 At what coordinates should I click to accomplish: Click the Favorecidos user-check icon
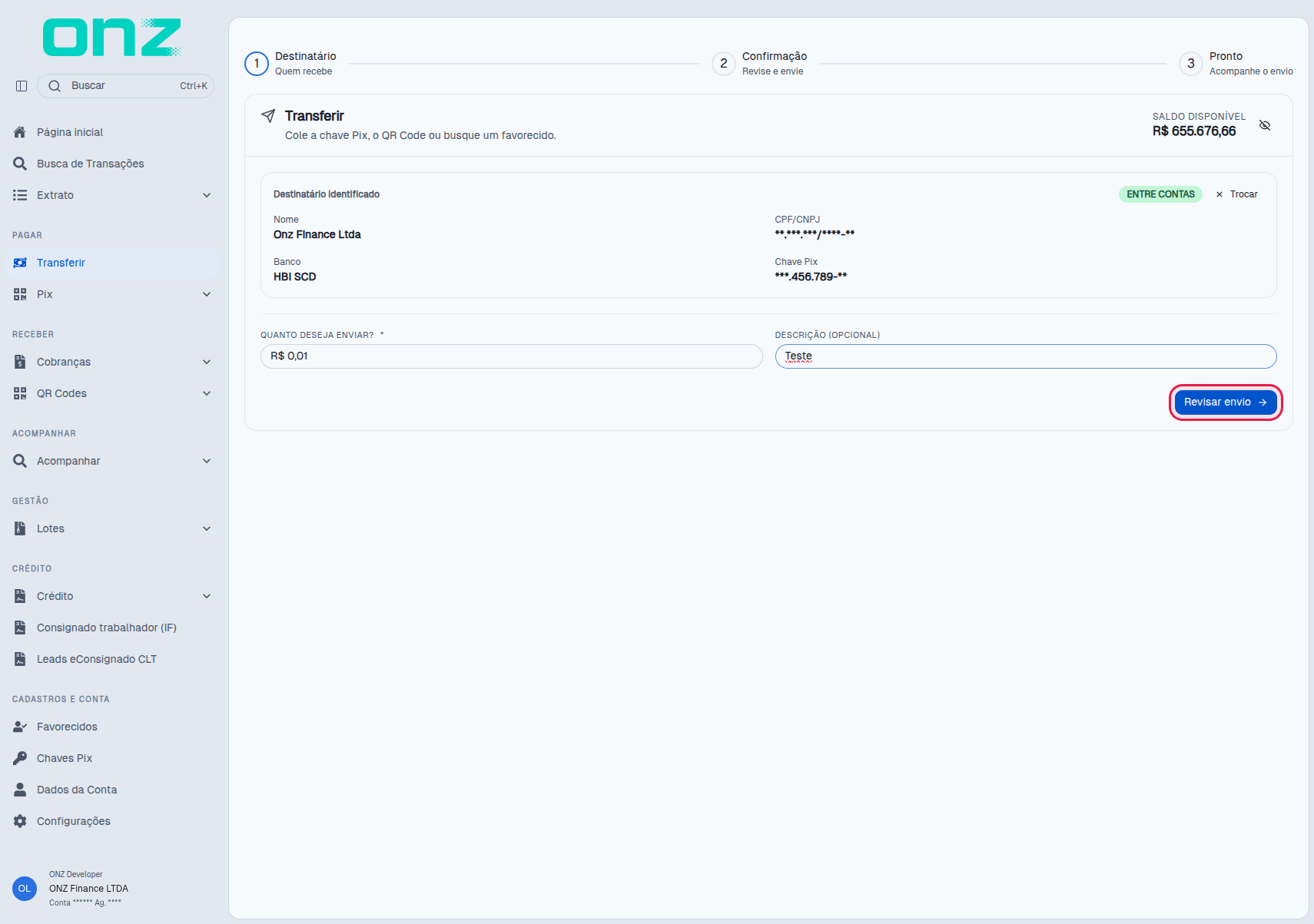point(20,727)
